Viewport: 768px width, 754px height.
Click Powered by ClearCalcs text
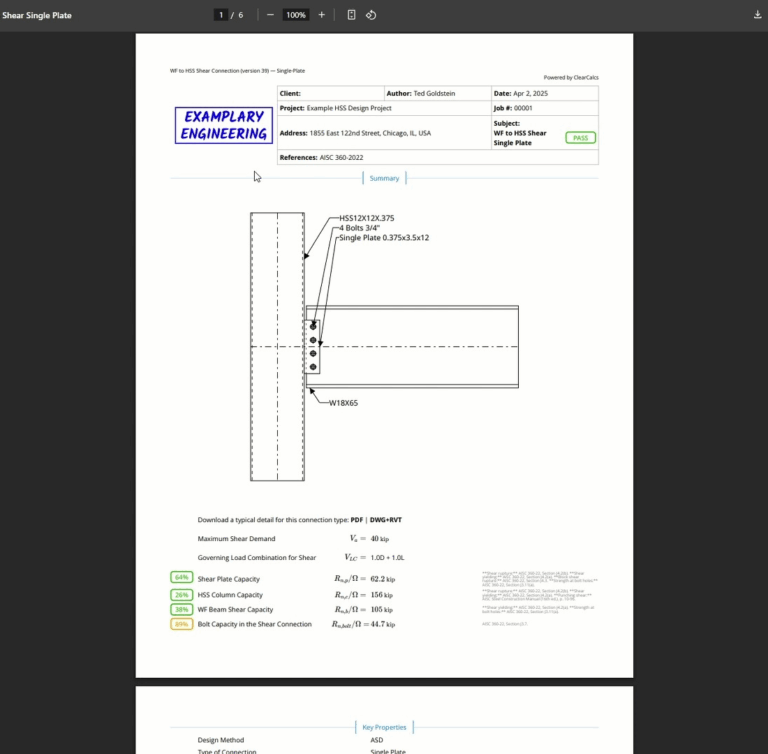click(571, 77)
